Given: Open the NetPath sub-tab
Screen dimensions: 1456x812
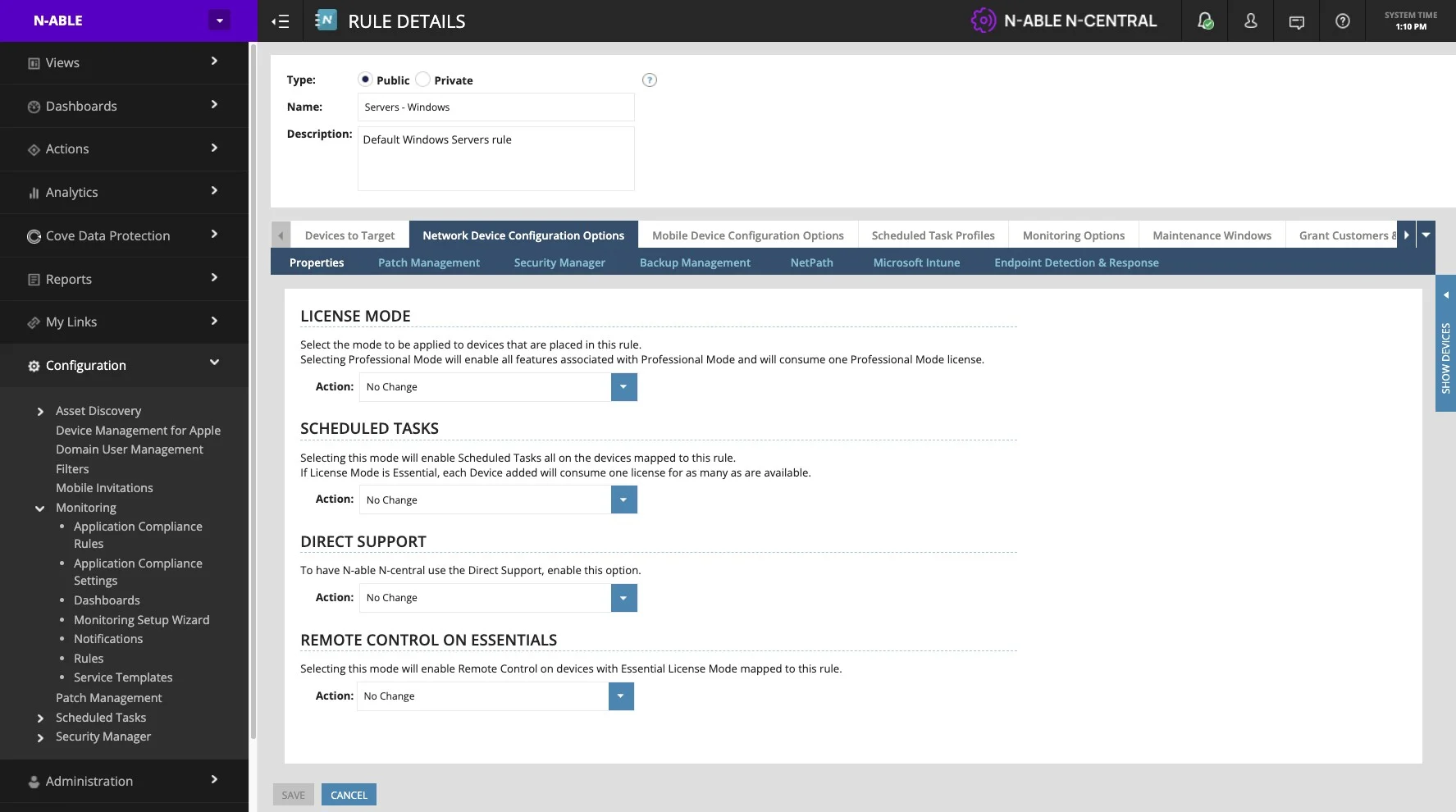Looking at the screenshot, I should point(812,262).
